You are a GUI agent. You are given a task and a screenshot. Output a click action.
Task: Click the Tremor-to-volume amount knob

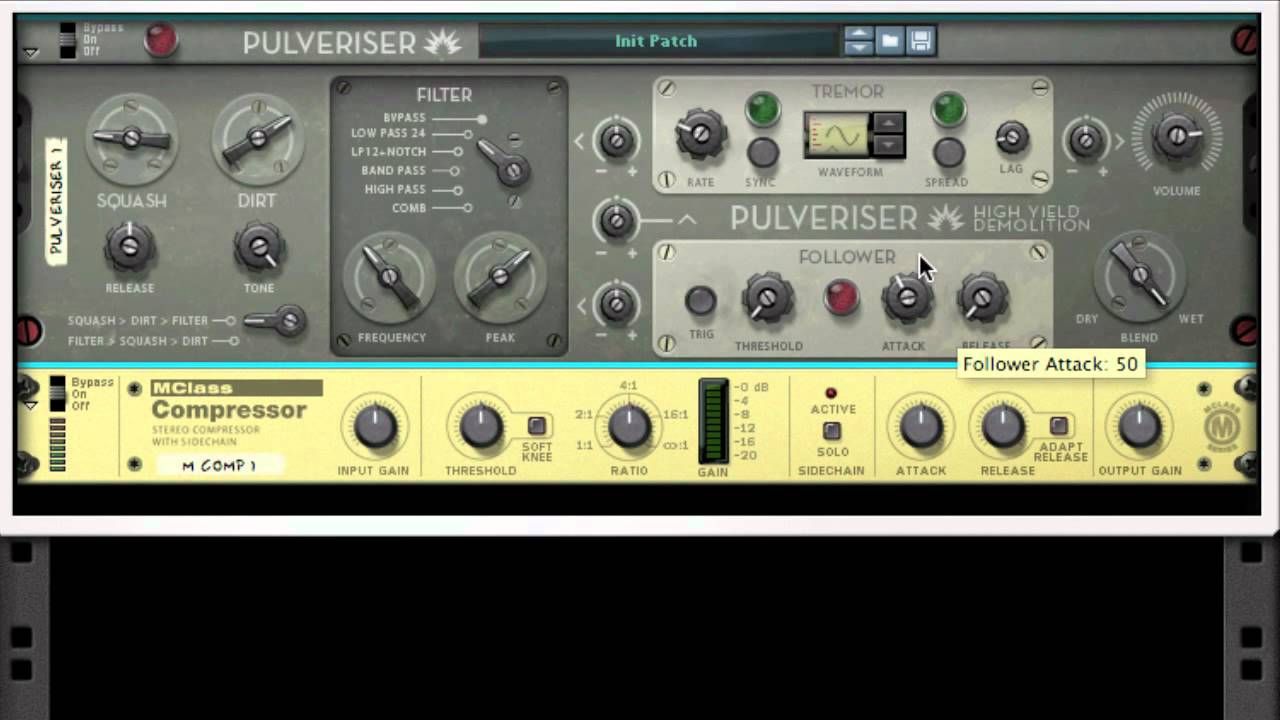point(1086,140)
